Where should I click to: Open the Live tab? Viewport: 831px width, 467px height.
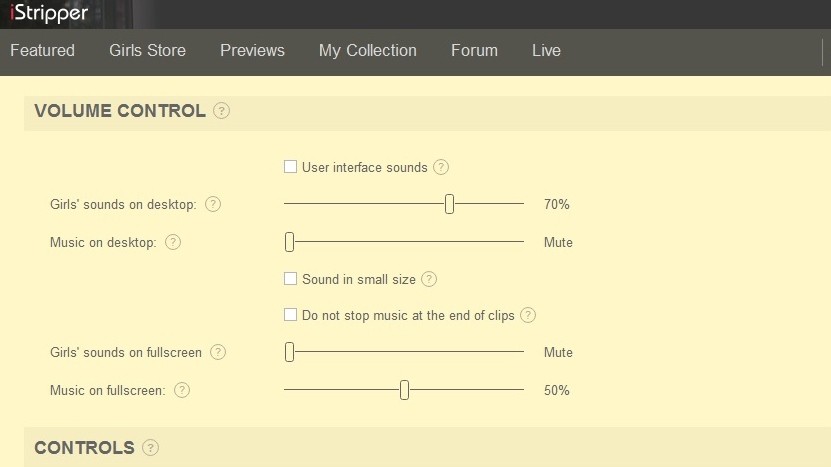coord(546,50)
